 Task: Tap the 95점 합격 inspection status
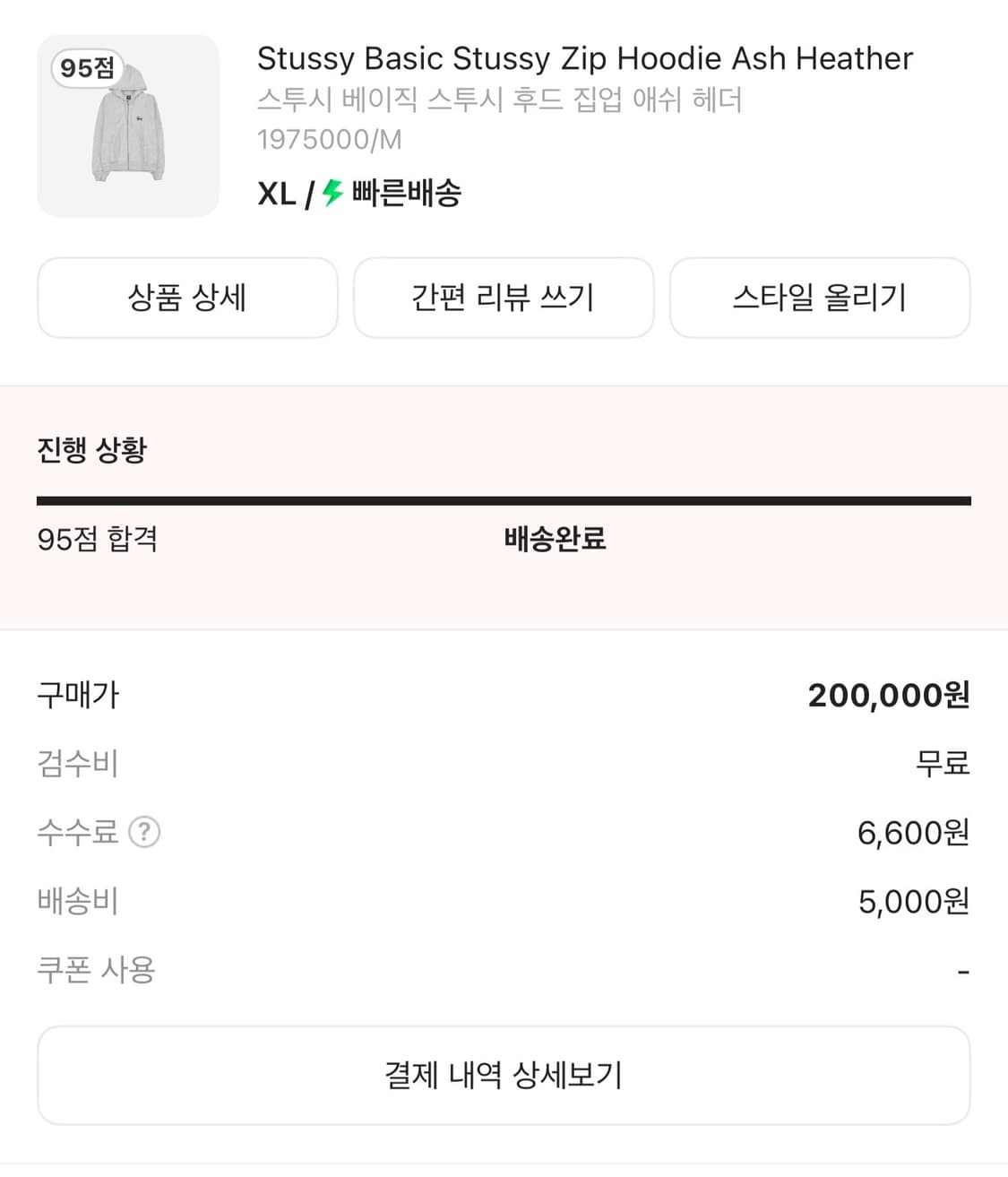[98, 539]
